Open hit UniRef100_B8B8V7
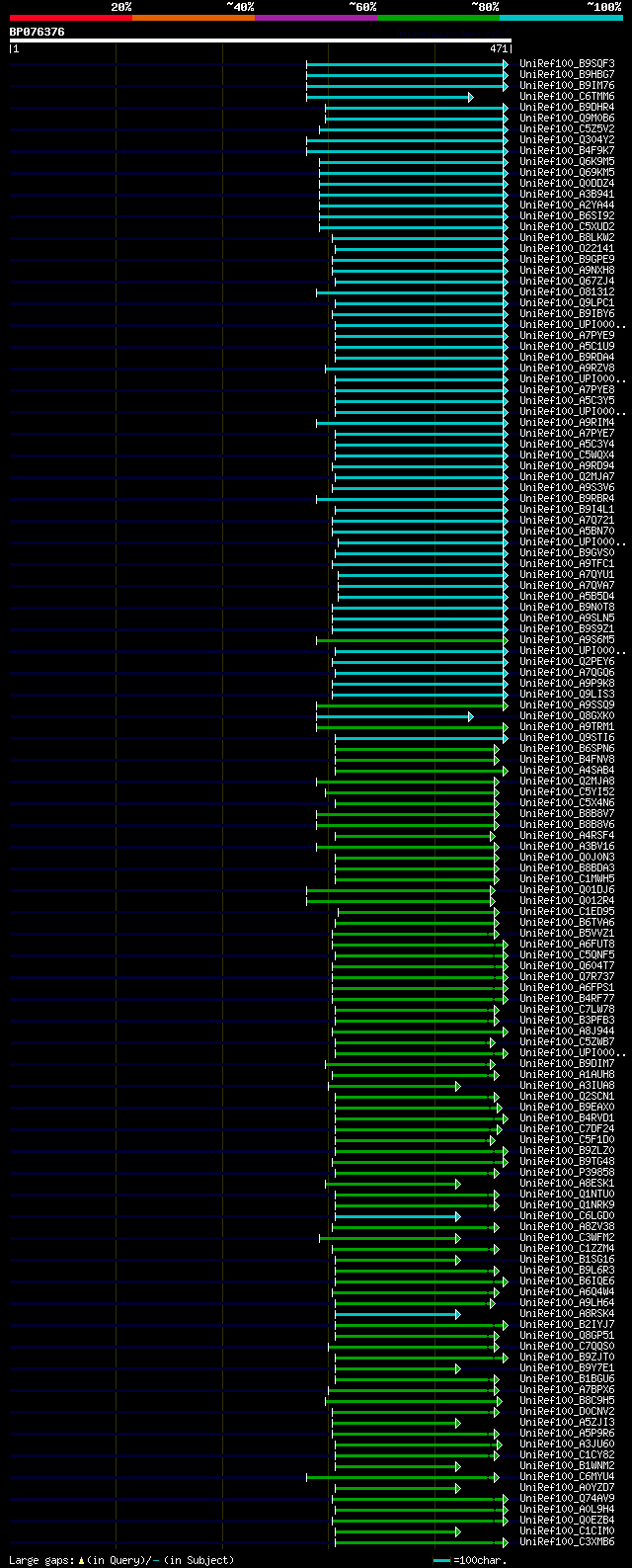Screen dimensions: 632x1568 [567, 814]
